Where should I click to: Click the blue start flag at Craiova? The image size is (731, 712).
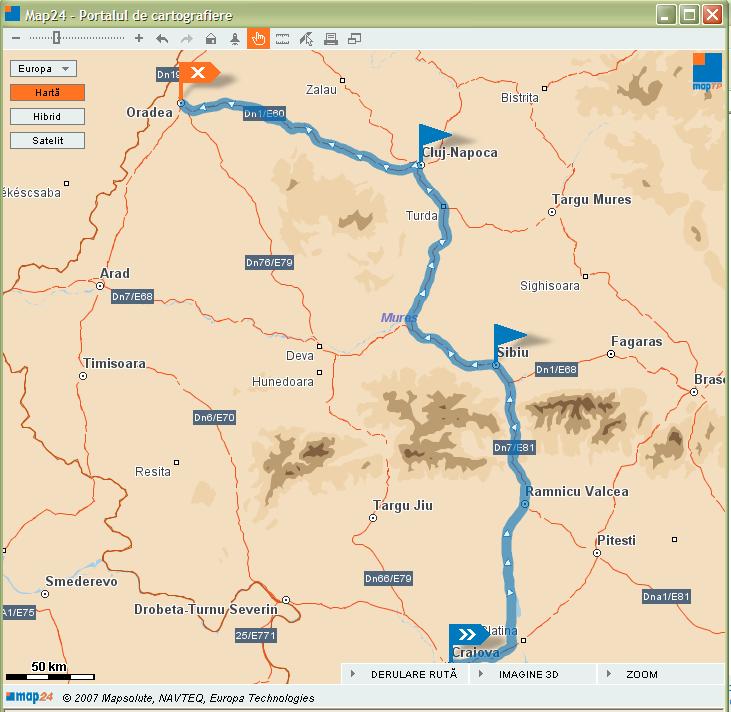tap(468, 634)
